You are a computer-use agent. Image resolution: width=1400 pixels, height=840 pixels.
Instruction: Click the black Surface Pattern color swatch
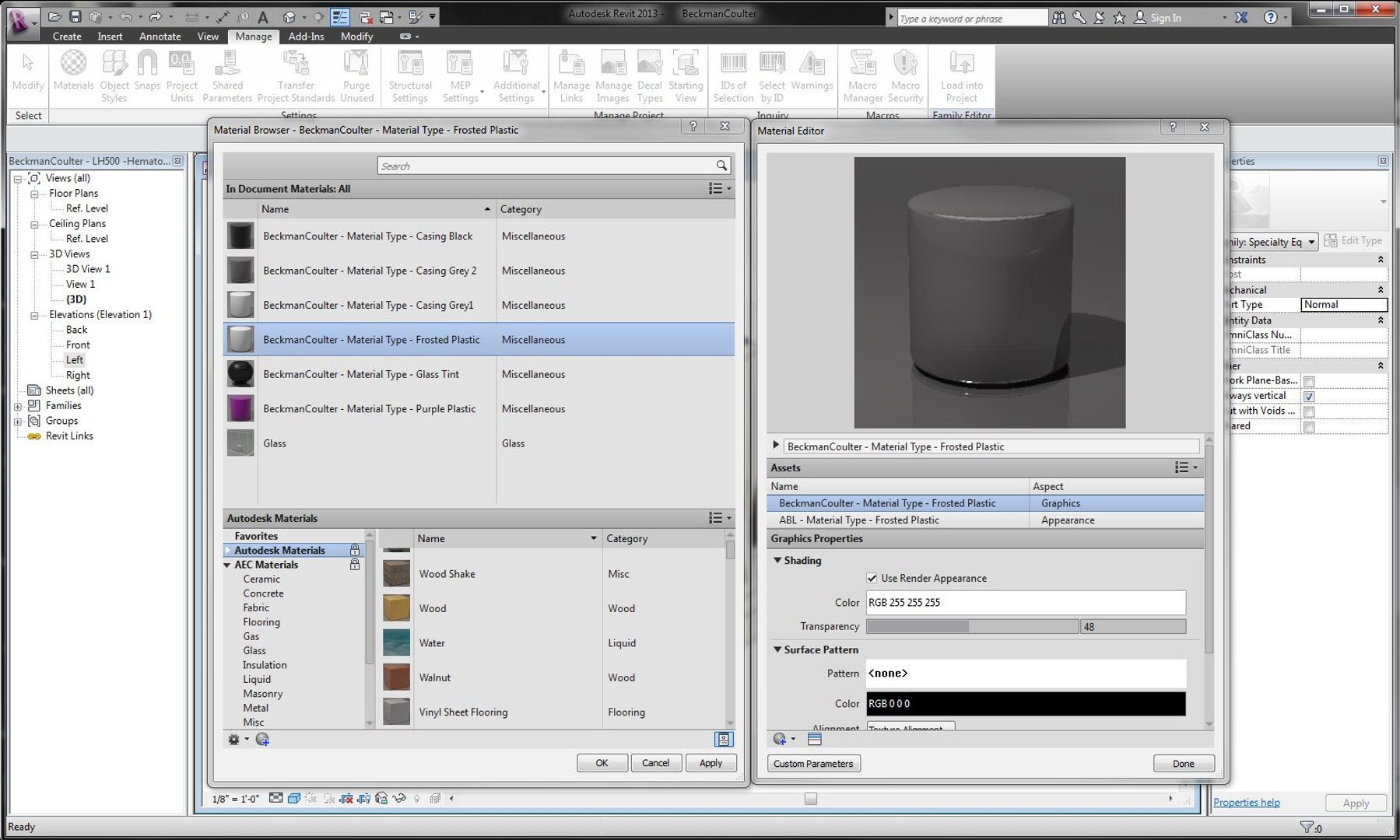[1026, 703]
